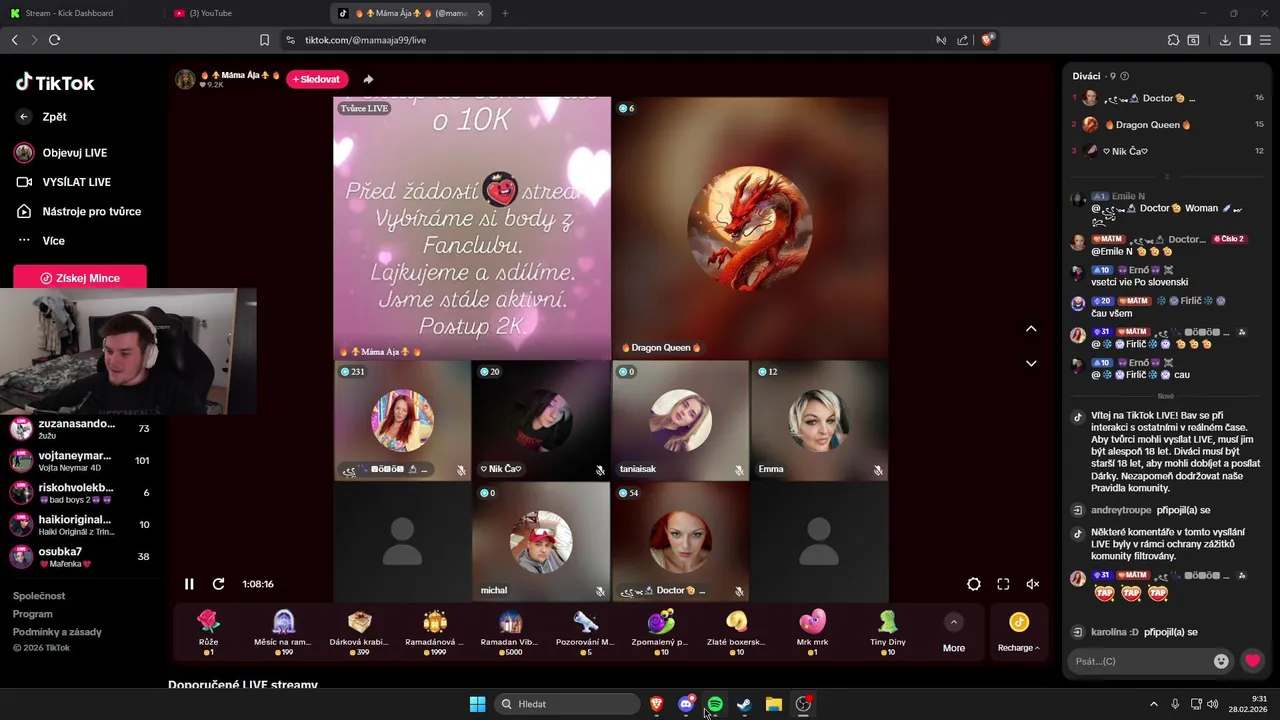This screenshot has width=1280, height=720.
Task: Send the Tiny Diny gift
Action: pyautogui.click(x=888, y=632)
